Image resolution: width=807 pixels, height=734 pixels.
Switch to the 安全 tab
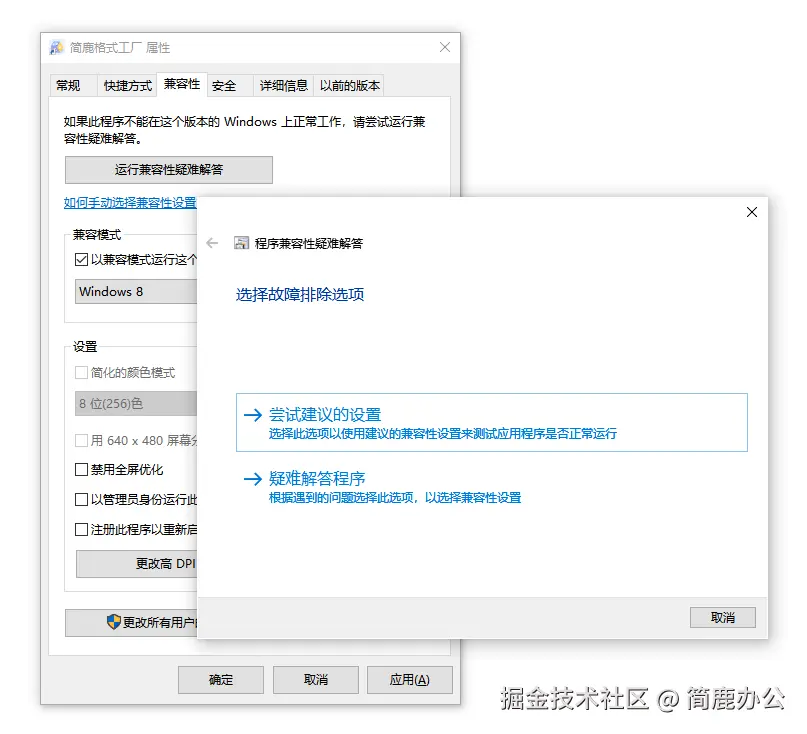coord(226,85)
